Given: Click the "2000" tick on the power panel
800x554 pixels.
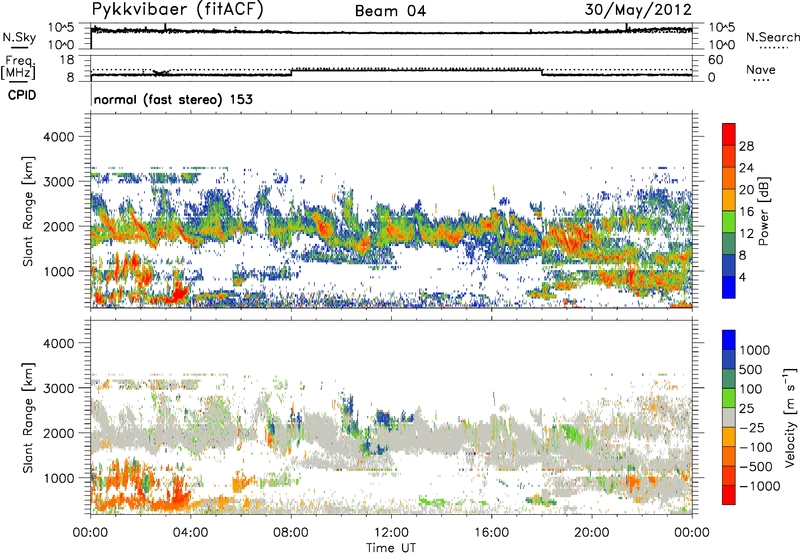Looking at the screenshot, I should [58, 226].
